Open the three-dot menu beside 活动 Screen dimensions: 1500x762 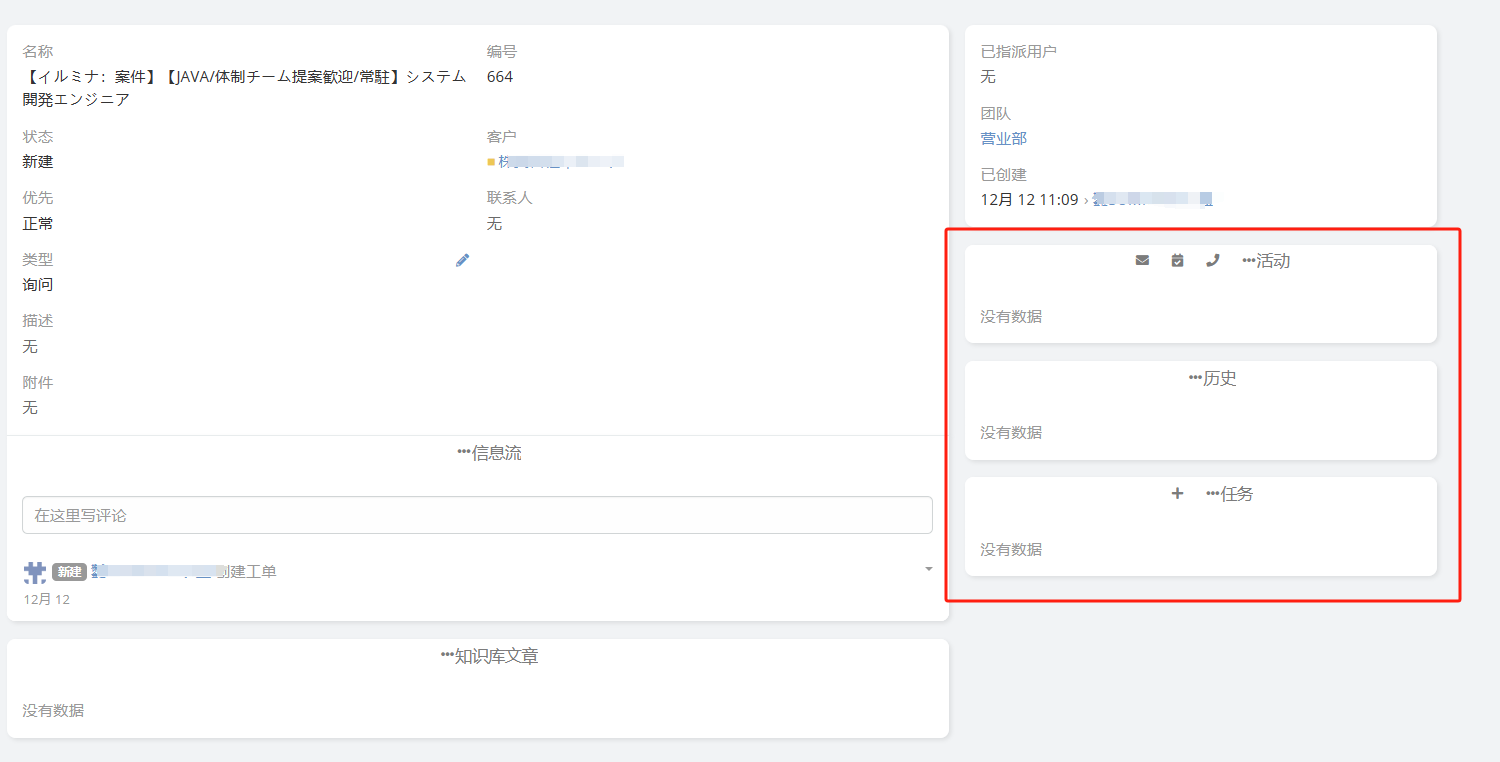click(1248, 261)
